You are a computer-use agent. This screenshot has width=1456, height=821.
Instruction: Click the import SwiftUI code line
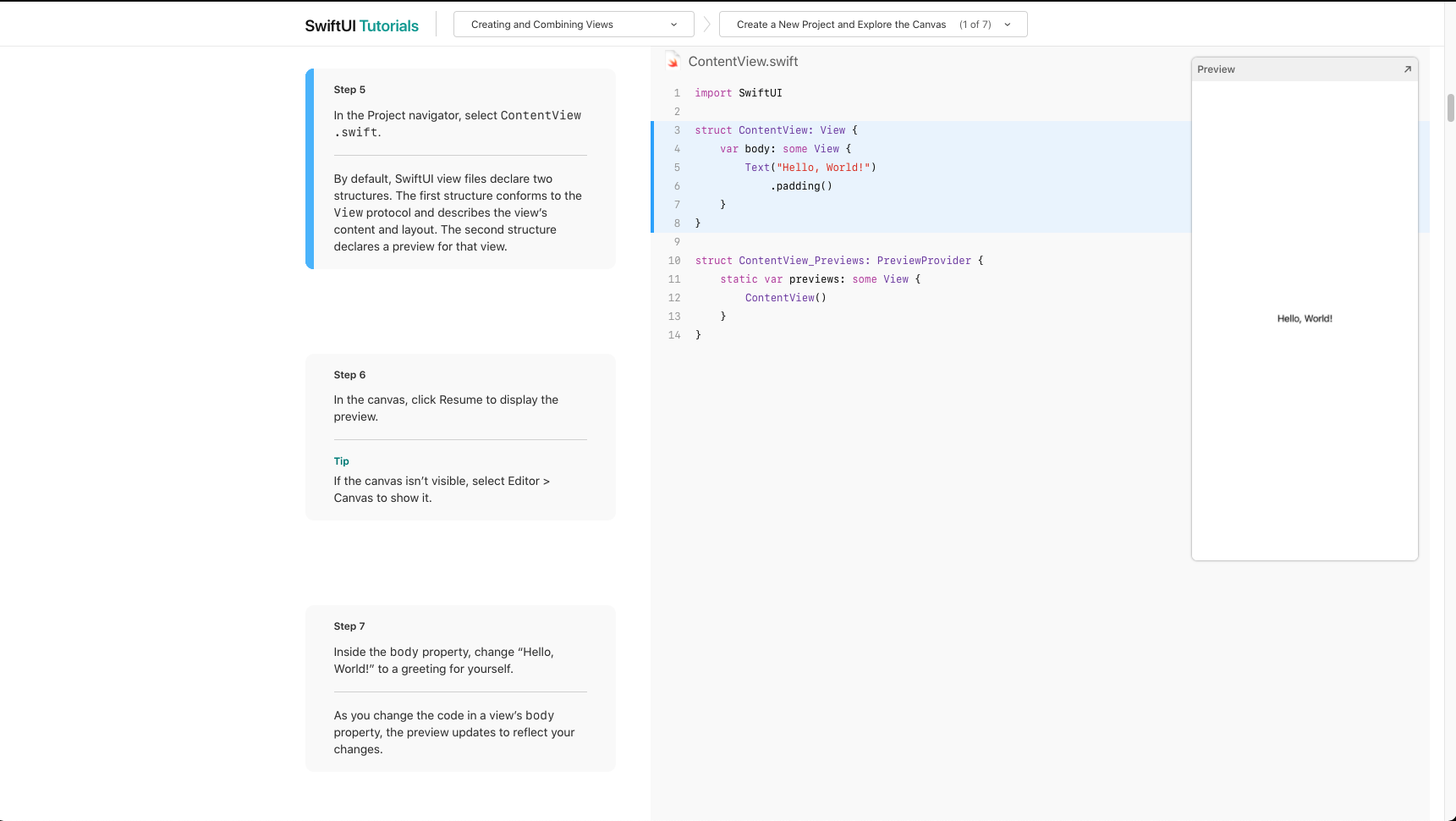click(738, 93)
